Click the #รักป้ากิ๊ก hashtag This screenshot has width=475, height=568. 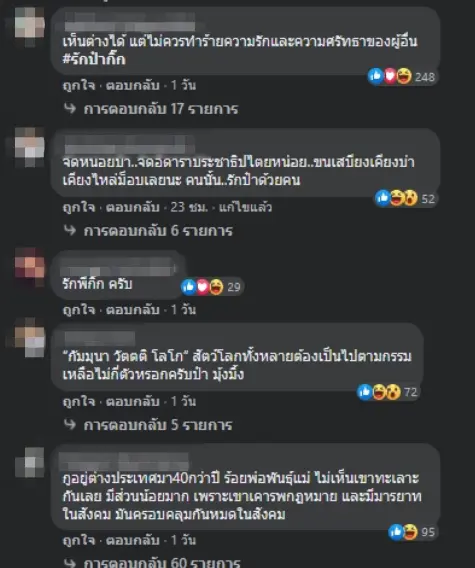94,59
